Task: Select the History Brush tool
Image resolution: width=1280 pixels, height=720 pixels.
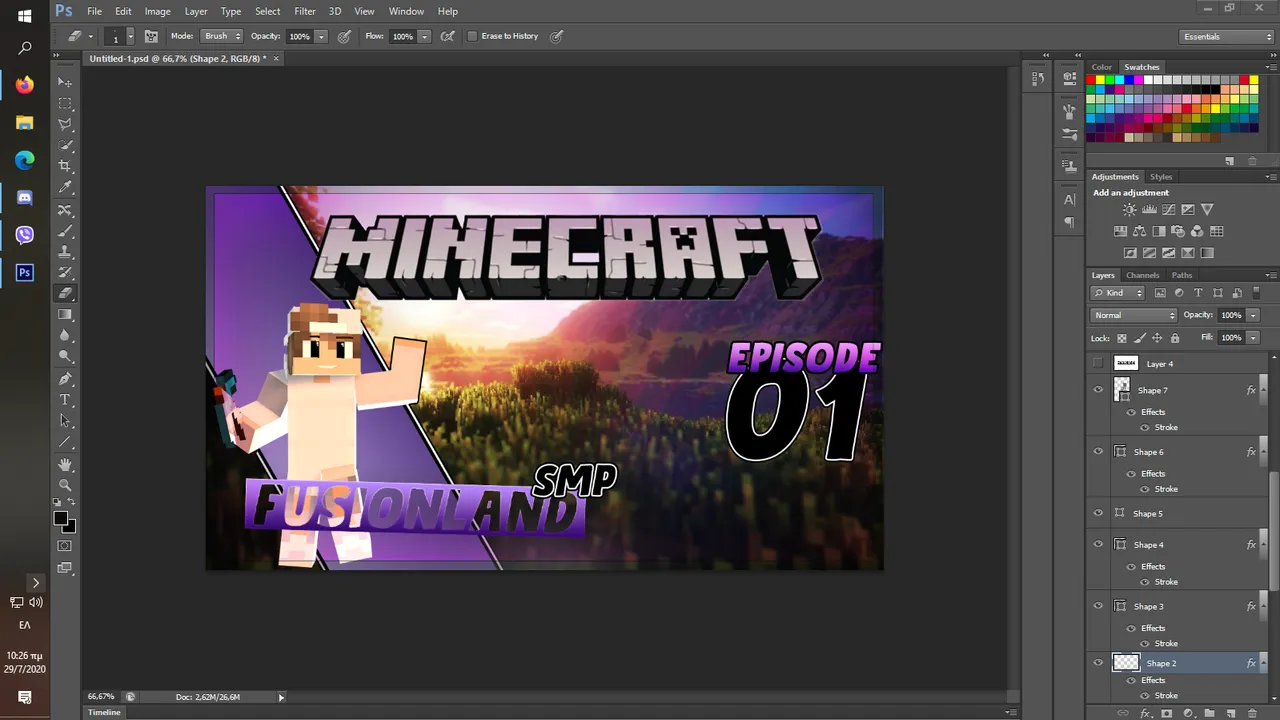Action: (x=65, y=273)
